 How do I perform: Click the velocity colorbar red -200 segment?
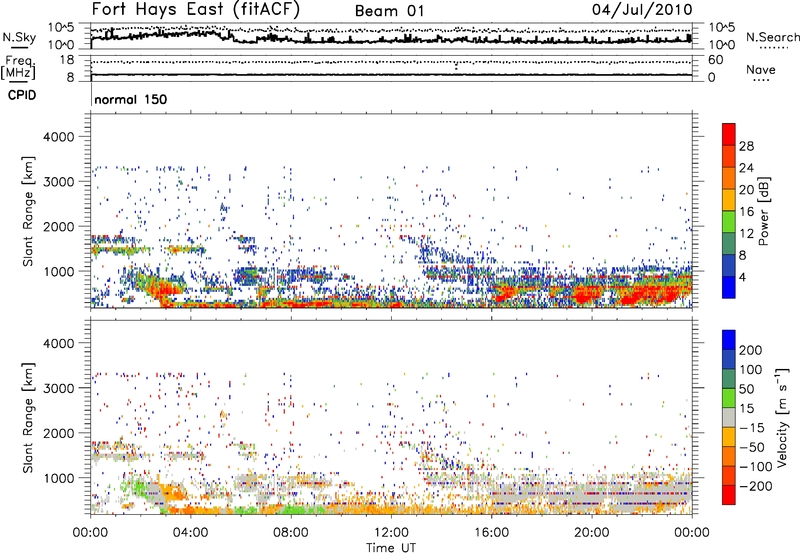tap(729, 495)
